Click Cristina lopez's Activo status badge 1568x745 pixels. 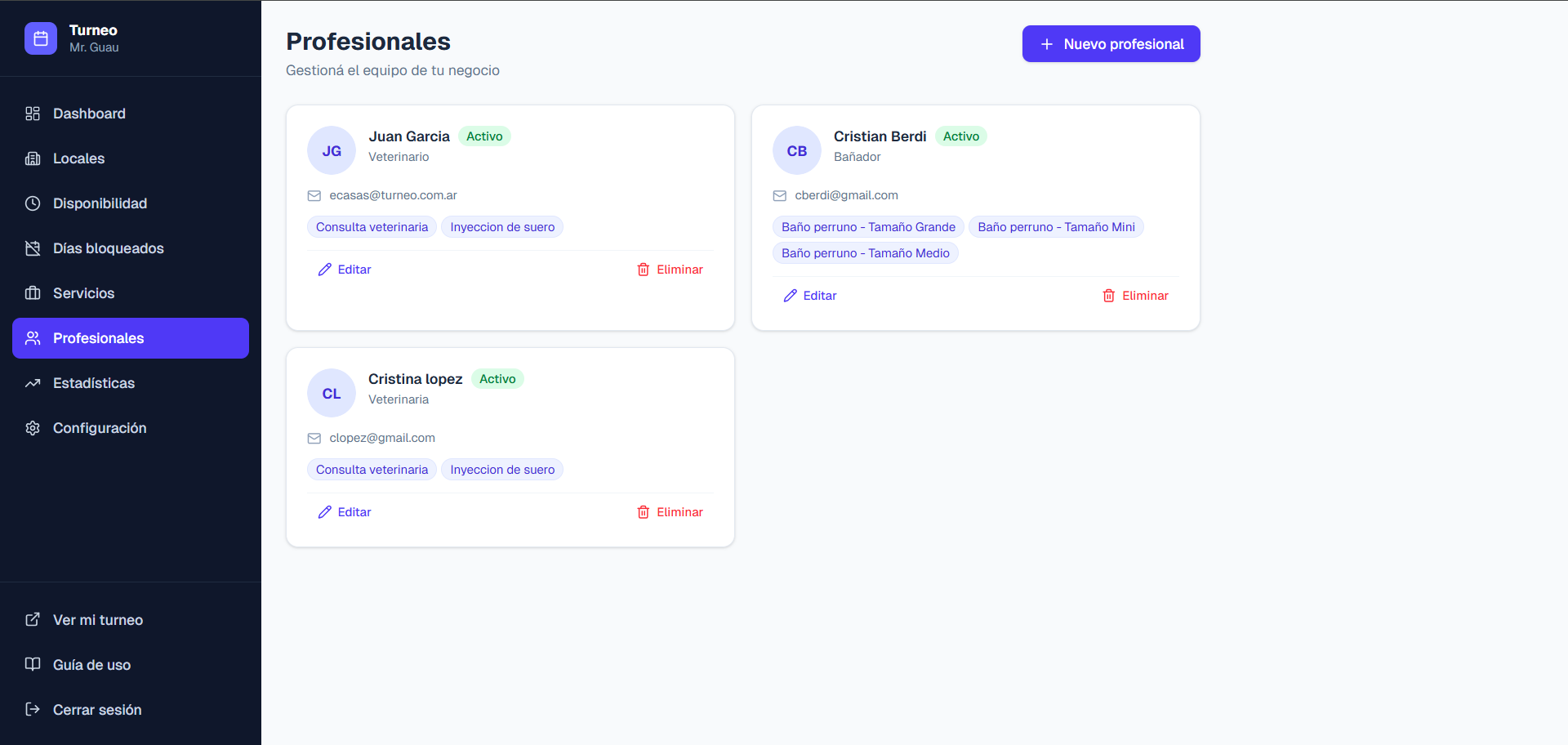[497, 379]
